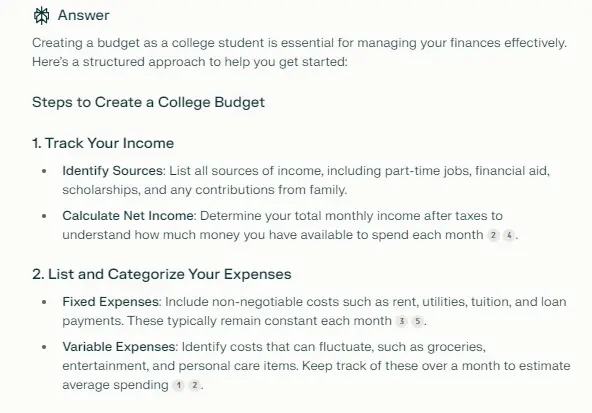Open citation 1 after 'average spending'
Viewport: 592px width, 413px height.
coord(178,385)
